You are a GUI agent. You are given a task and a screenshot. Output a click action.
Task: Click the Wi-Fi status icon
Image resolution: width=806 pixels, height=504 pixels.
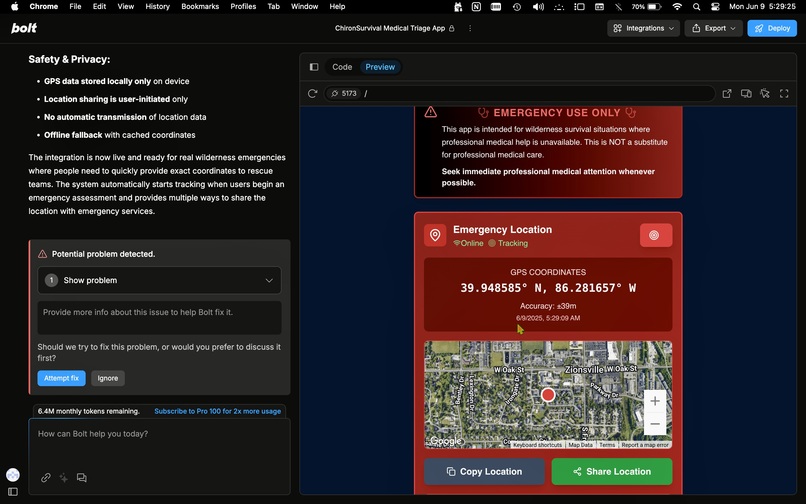coord(677,7)
